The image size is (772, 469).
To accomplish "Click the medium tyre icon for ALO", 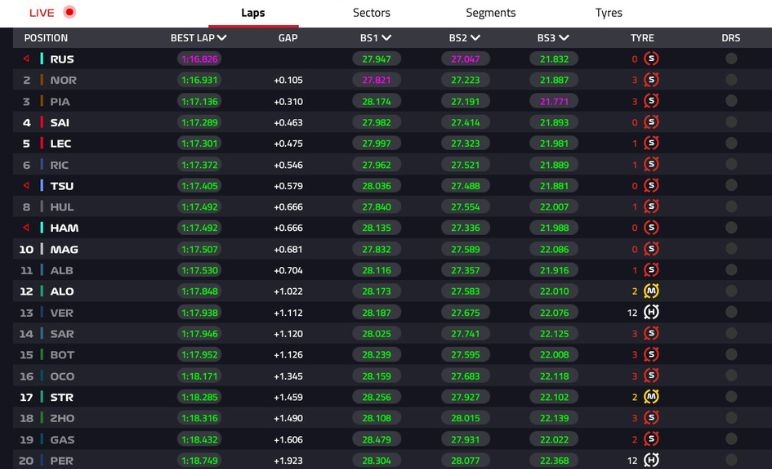I will (x=651, y=292).
